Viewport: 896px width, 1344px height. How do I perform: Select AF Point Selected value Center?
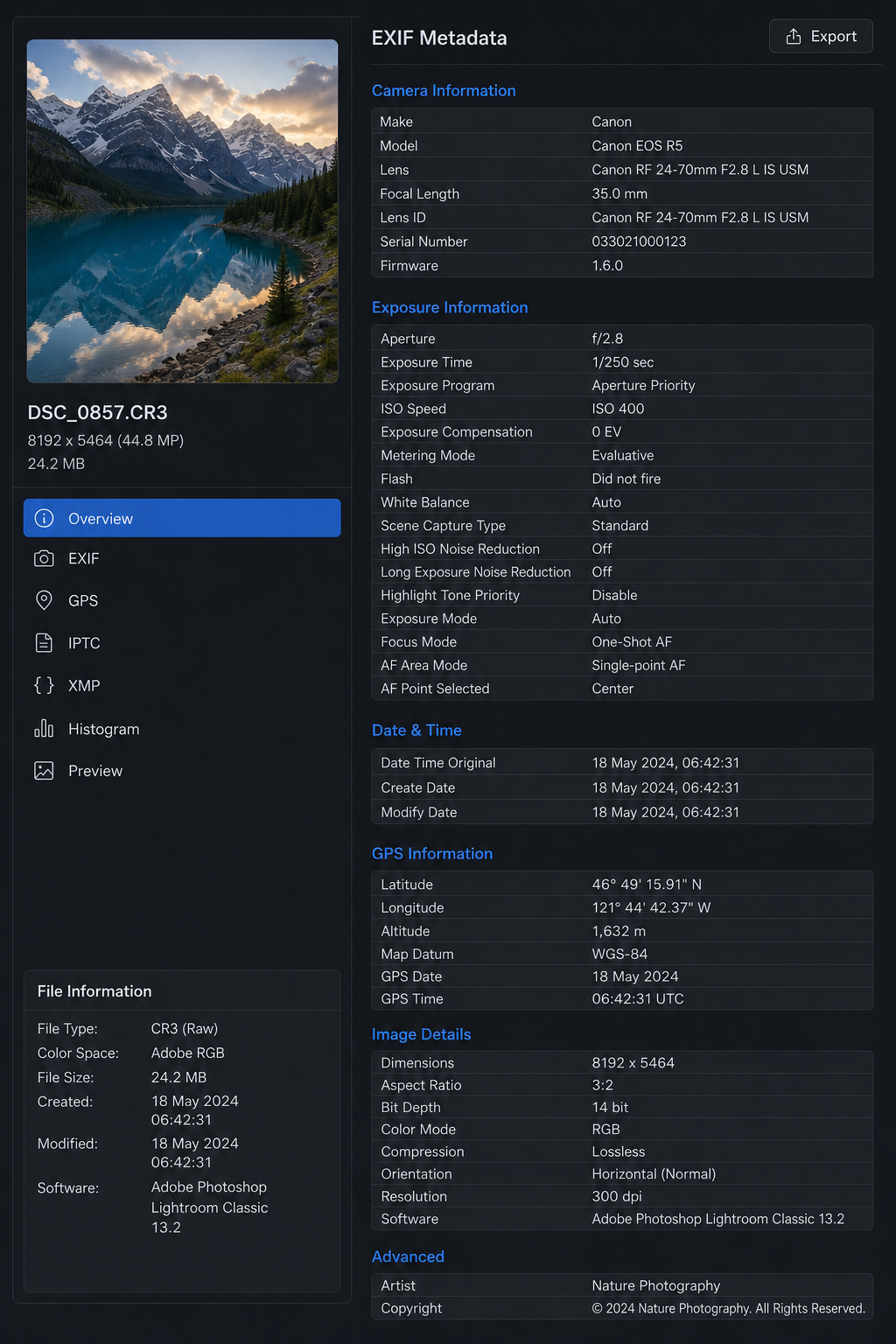pos(612,689)
